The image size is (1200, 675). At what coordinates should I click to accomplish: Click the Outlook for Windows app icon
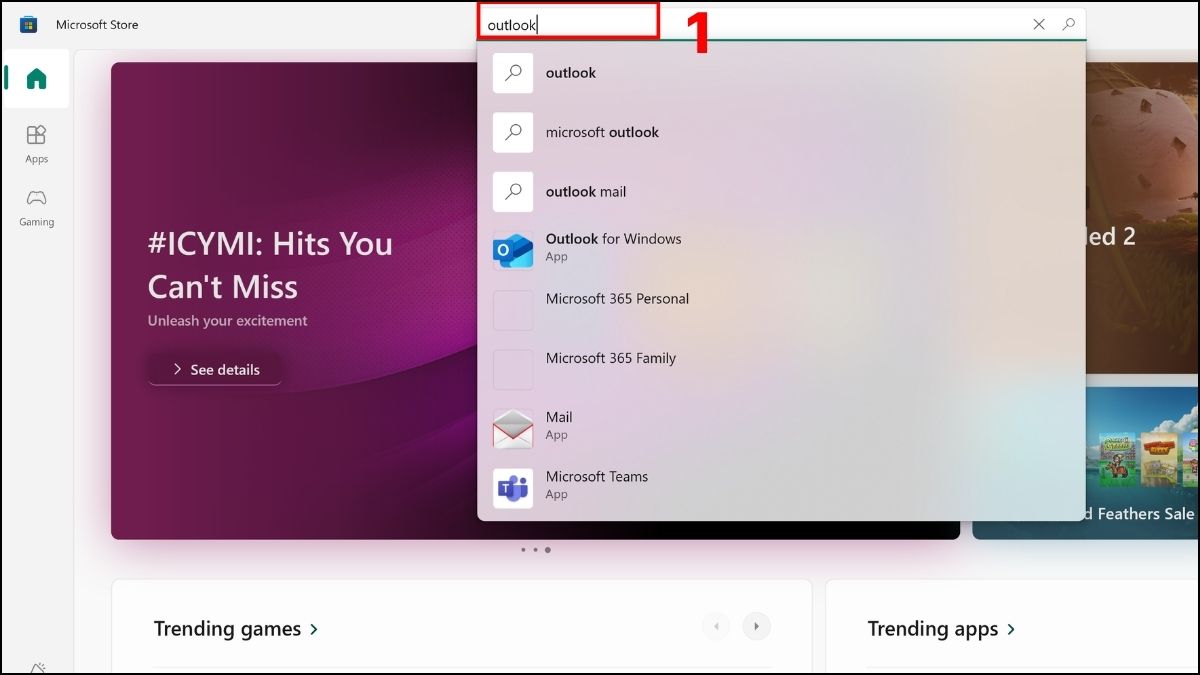pos(513,251)
